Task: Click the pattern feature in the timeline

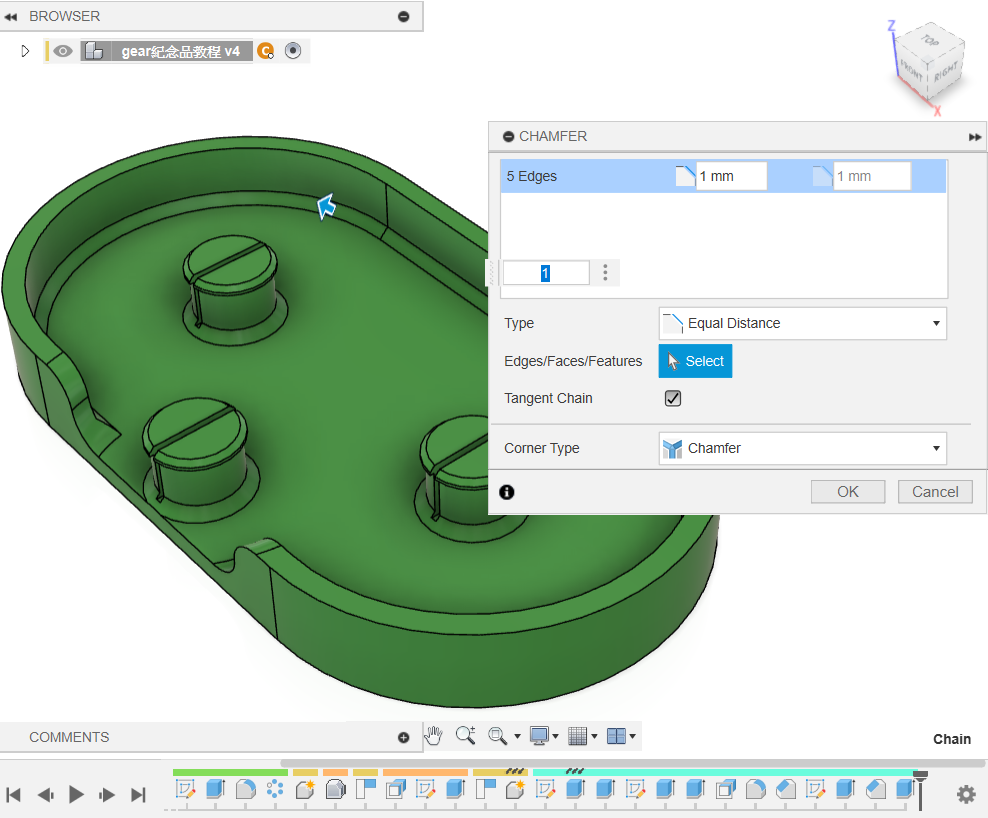Action: click(275, 790)
